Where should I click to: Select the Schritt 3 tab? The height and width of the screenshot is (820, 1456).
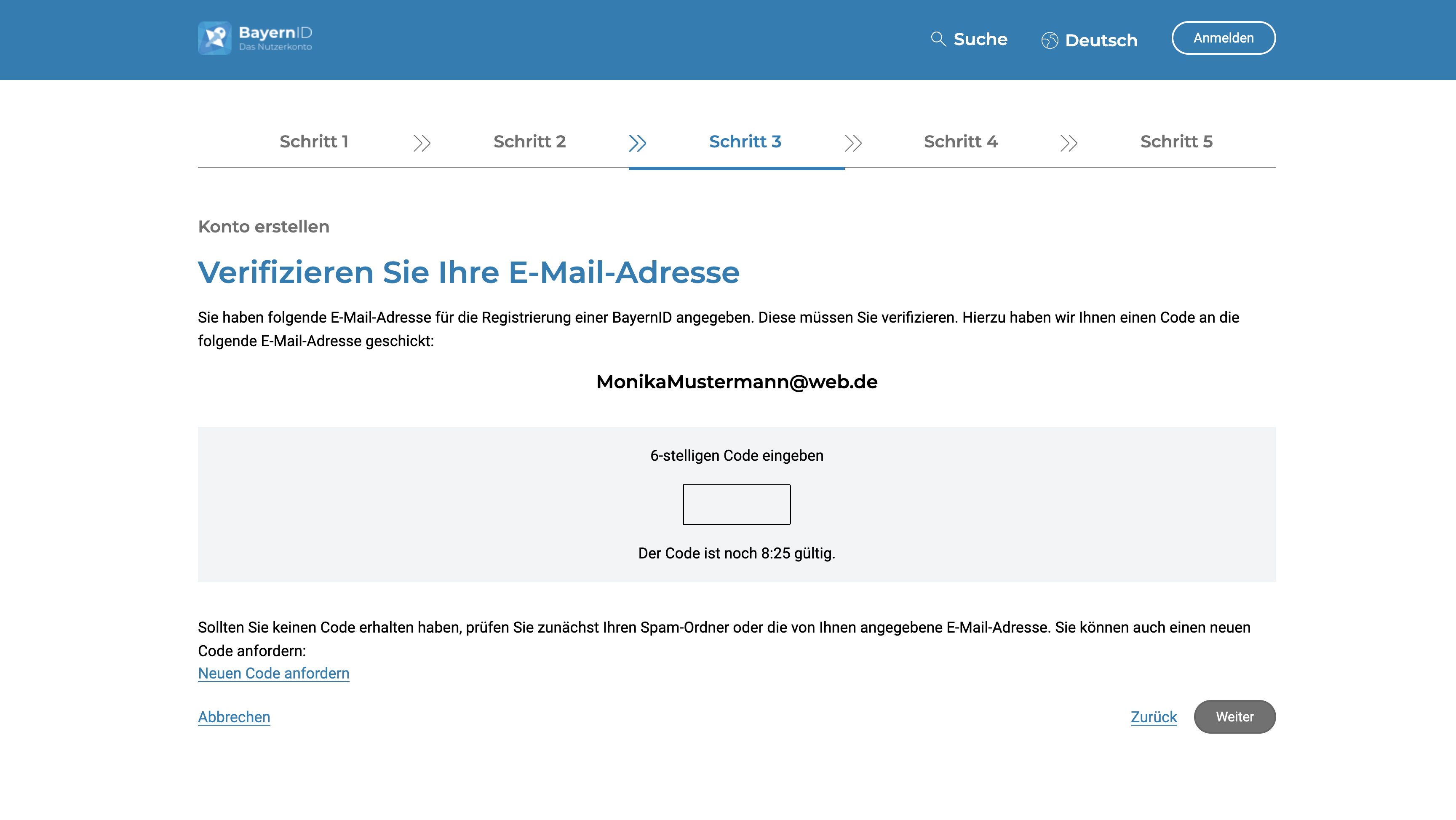pyautogui.click(x=745, y=141)
